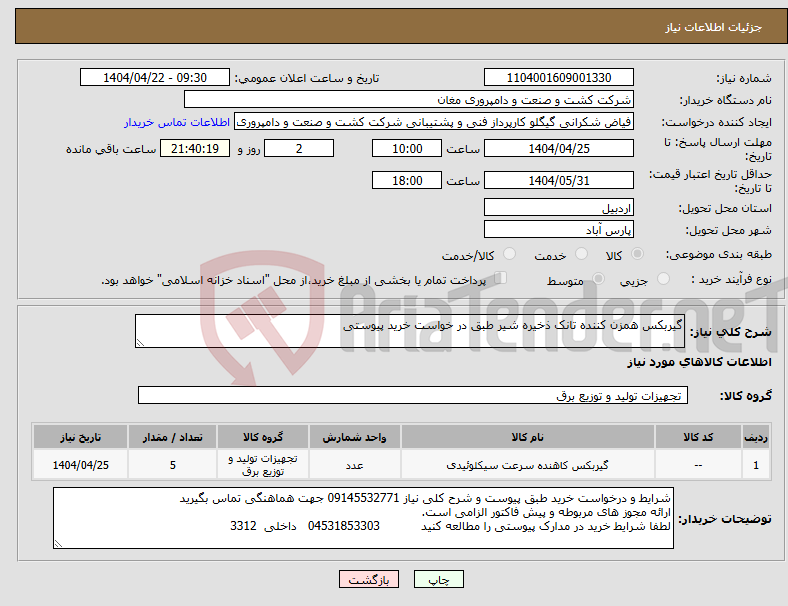Screen dimensions: 788x606
Task: Click the چاپ (print) button
Action: point(439,579)
